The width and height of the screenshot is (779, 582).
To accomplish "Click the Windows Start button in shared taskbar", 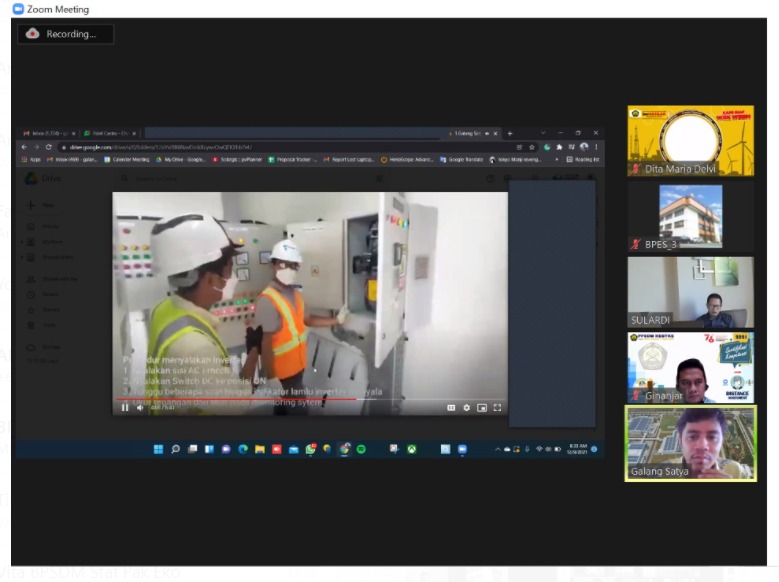I will (158, 449).
